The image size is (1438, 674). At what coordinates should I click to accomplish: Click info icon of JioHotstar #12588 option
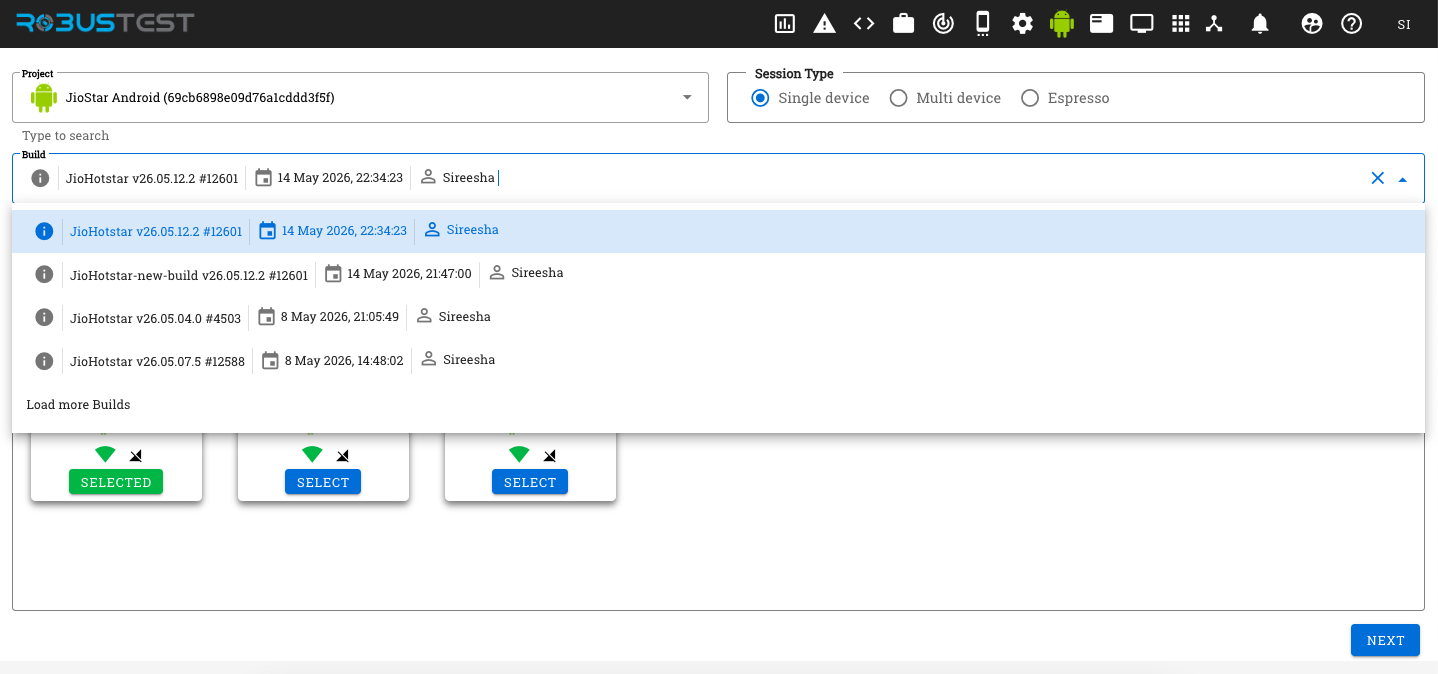coord(44,360)
